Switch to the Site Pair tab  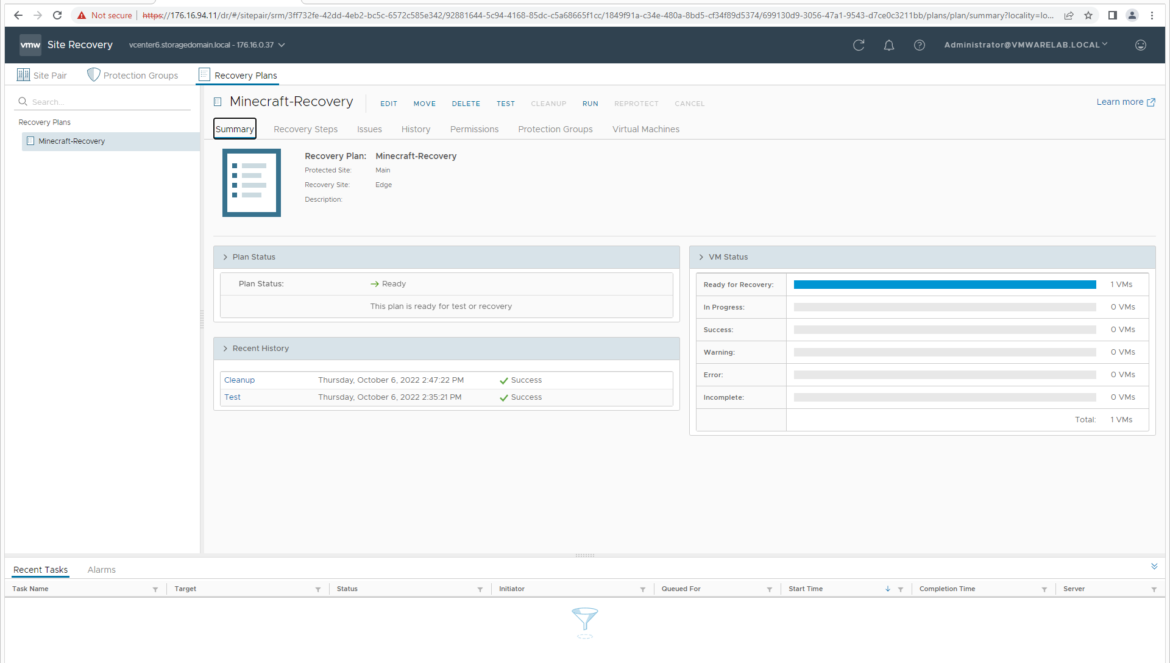click(42, 75)
